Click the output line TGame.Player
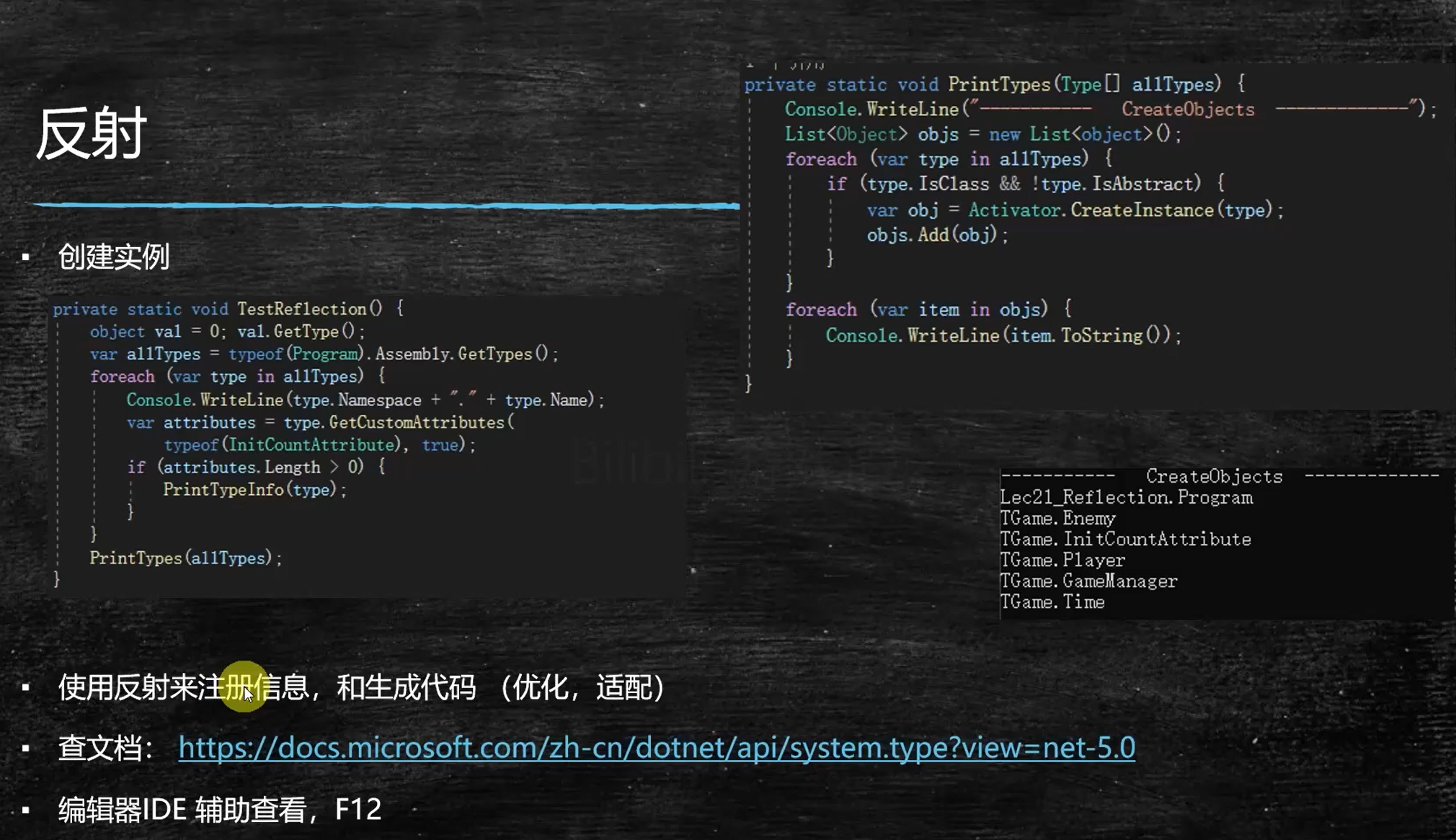1456x840 pixels. coord(1062,560)
